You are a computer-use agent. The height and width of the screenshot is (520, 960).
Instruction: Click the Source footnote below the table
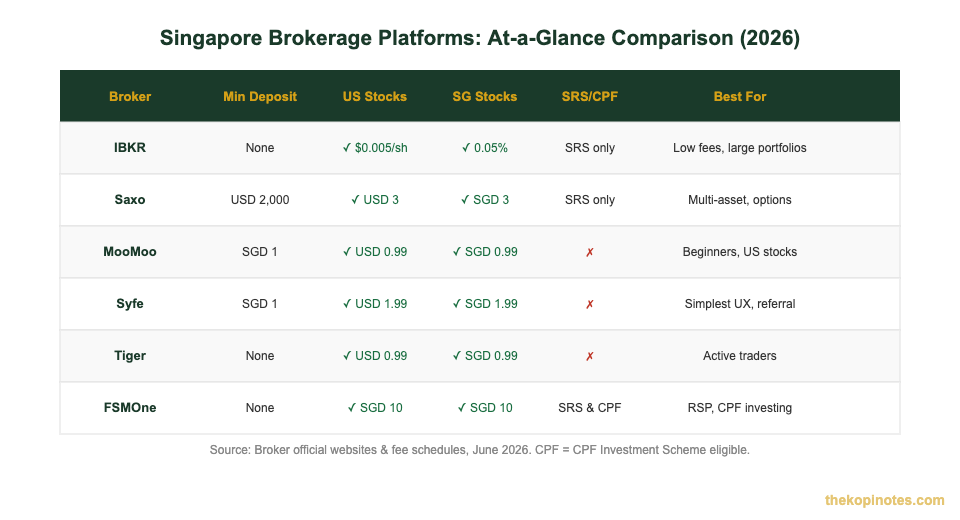pyautogui.click(x=479, y=450)
